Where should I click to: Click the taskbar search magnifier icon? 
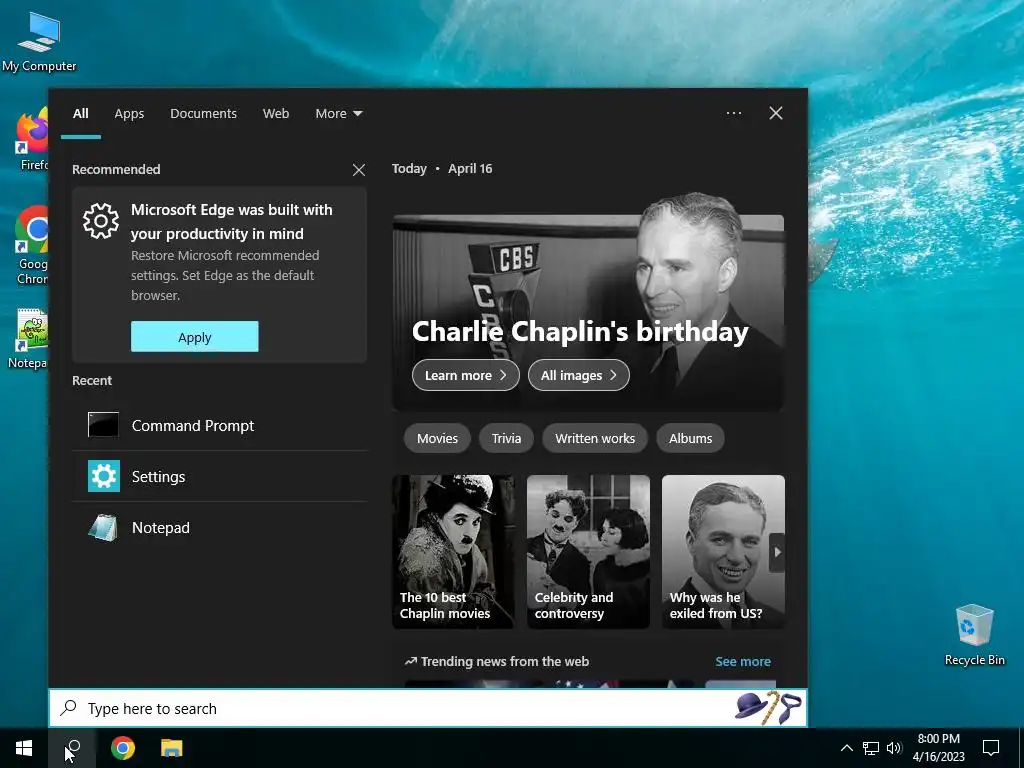click(73, 748)
